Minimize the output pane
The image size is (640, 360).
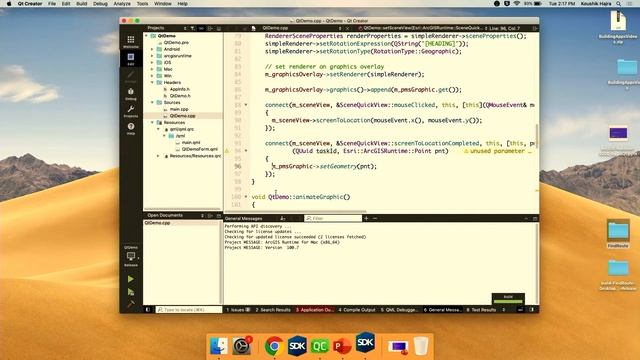point(526,218)
